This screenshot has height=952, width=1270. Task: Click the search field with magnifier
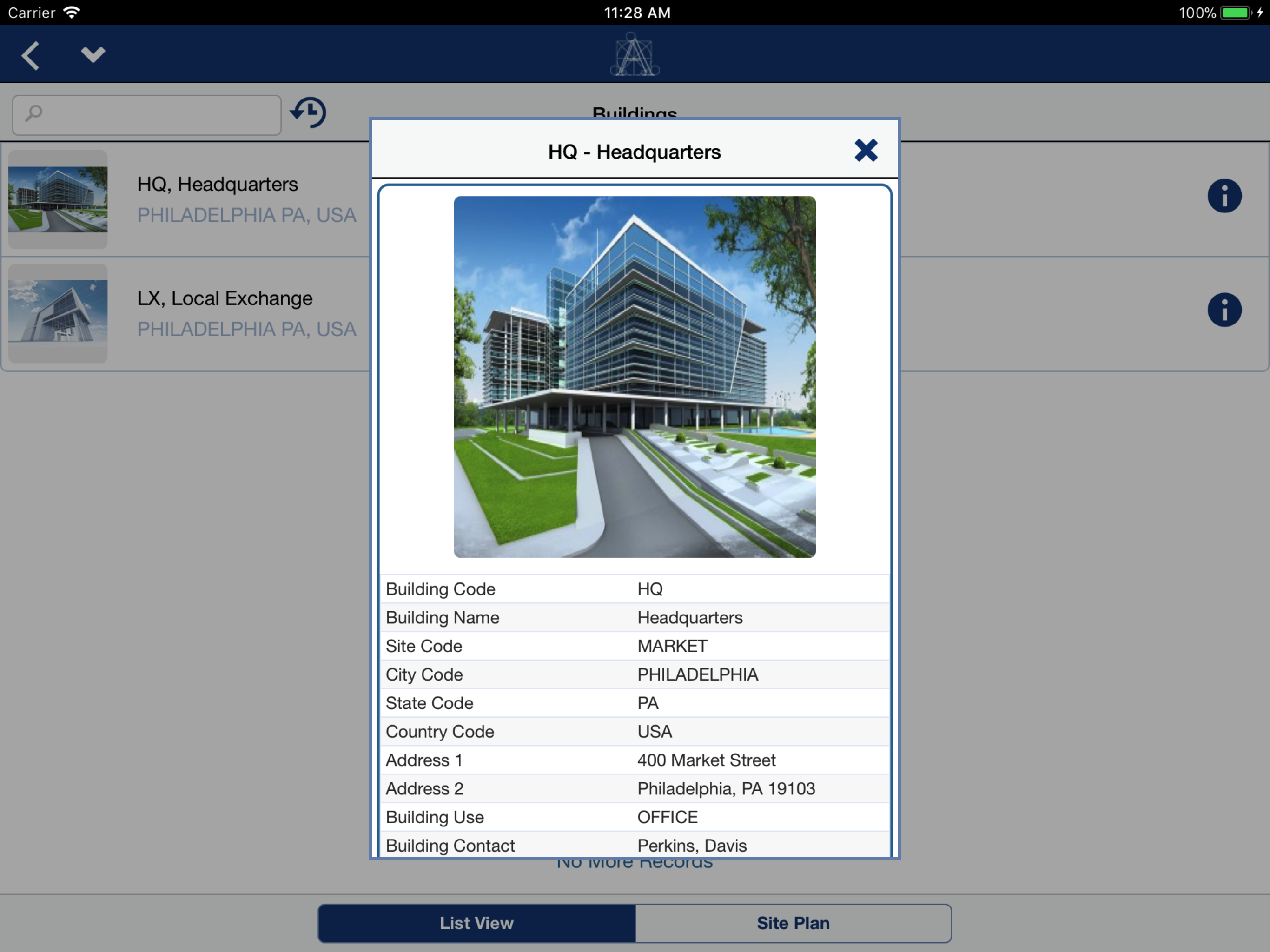point(147,115)
